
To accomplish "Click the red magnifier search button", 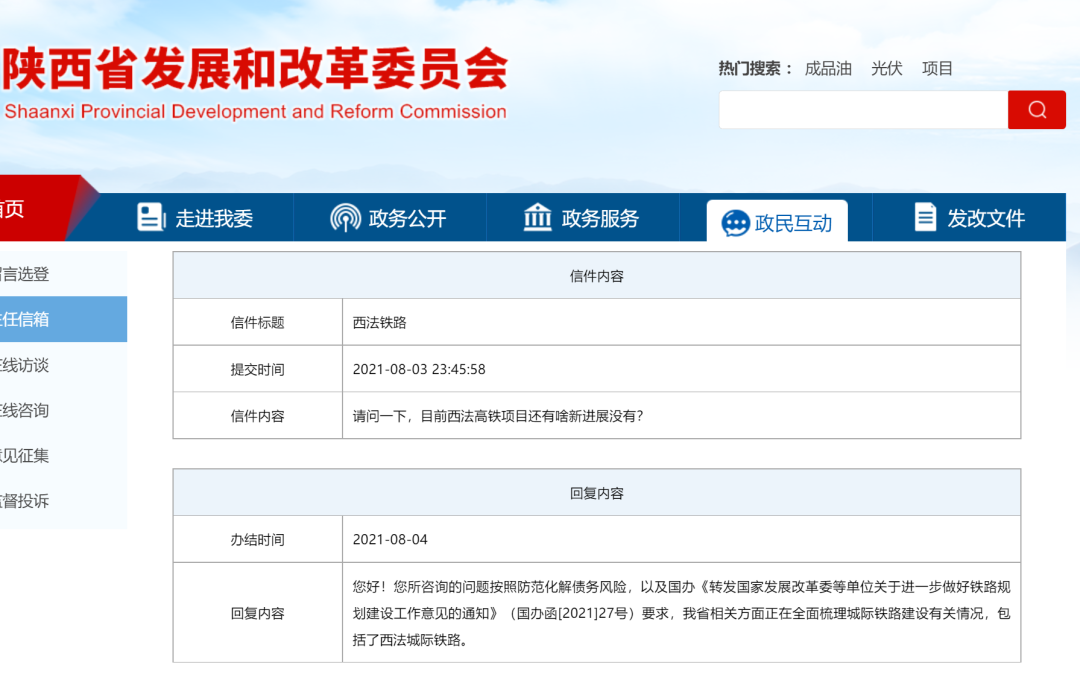I will (1036, 110).
